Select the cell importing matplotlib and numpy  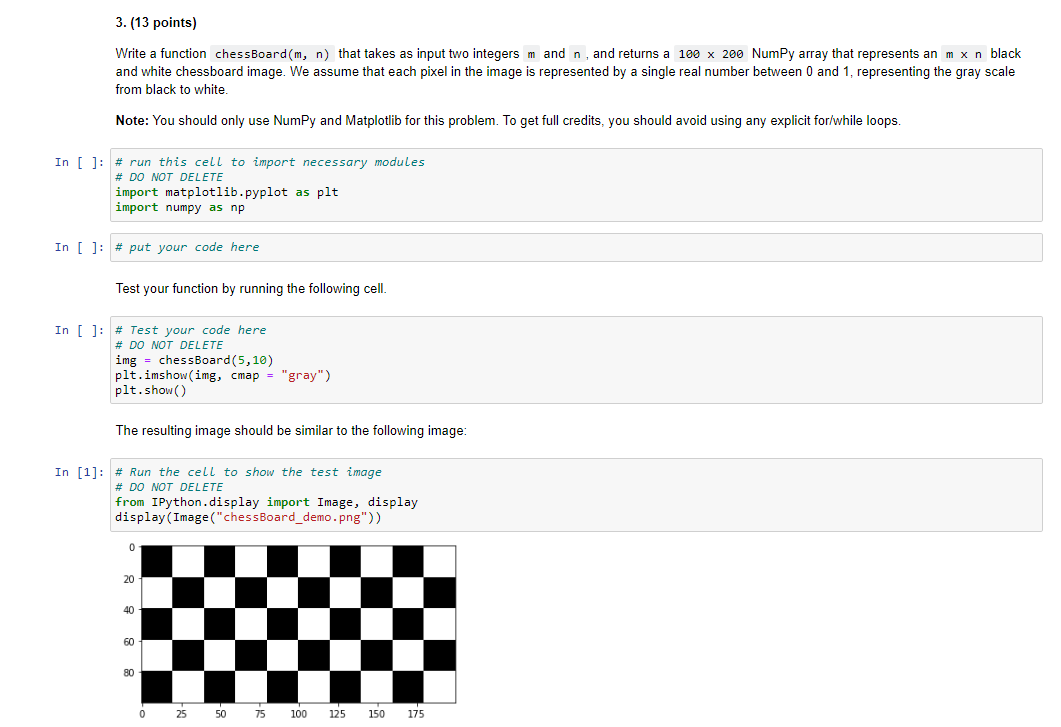tap(400, 184)
